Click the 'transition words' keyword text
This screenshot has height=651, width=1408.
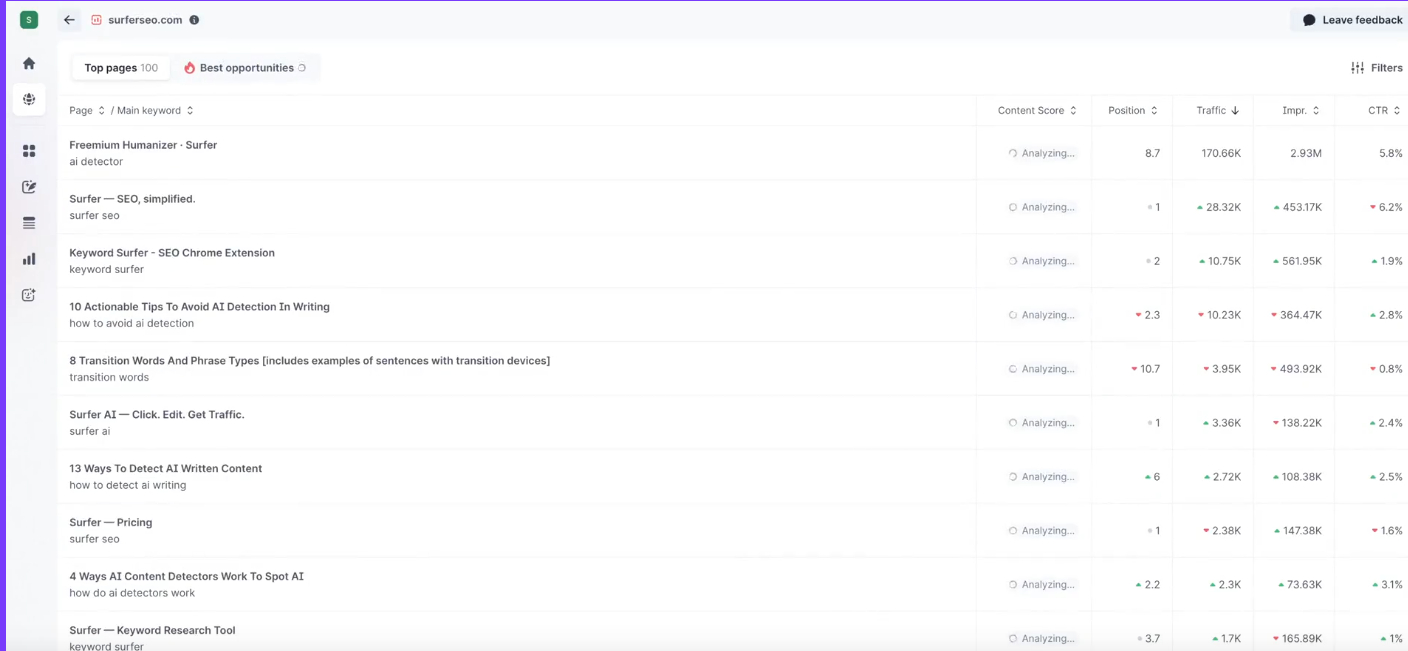(109, 378)
